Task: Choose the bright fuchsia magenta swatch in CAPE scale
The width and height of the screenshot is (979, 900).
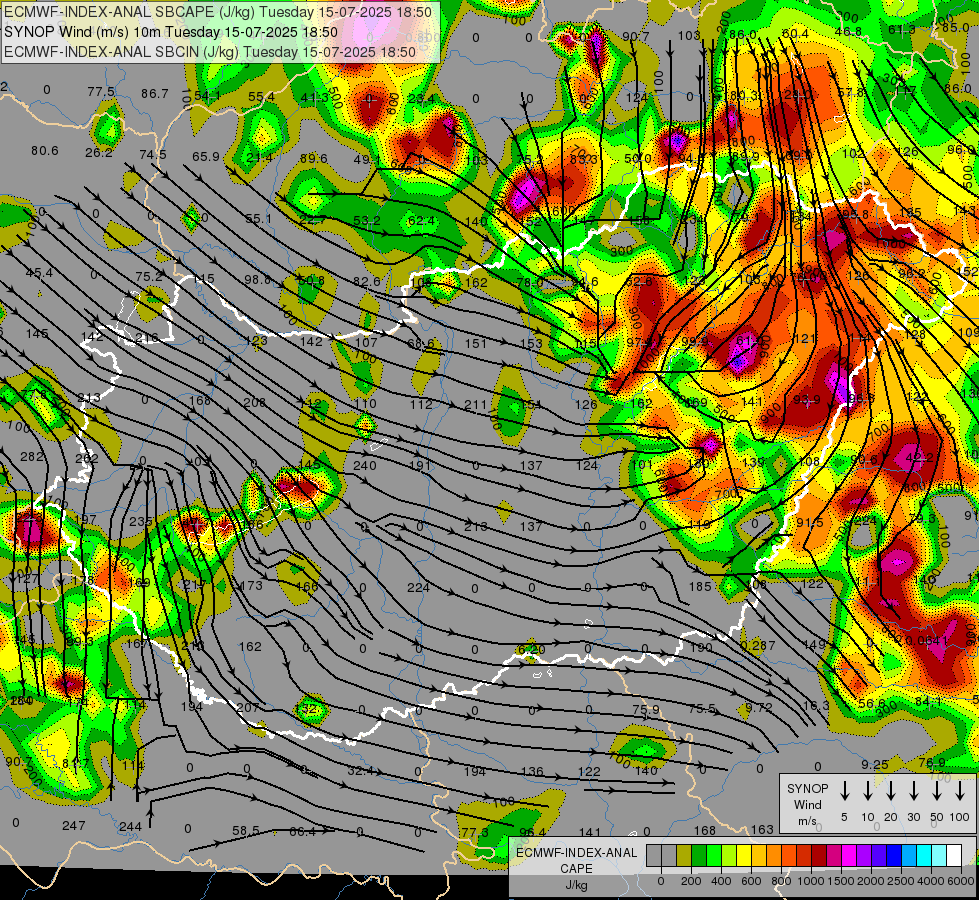Action: pyautogui.click(x=849, y=855)
